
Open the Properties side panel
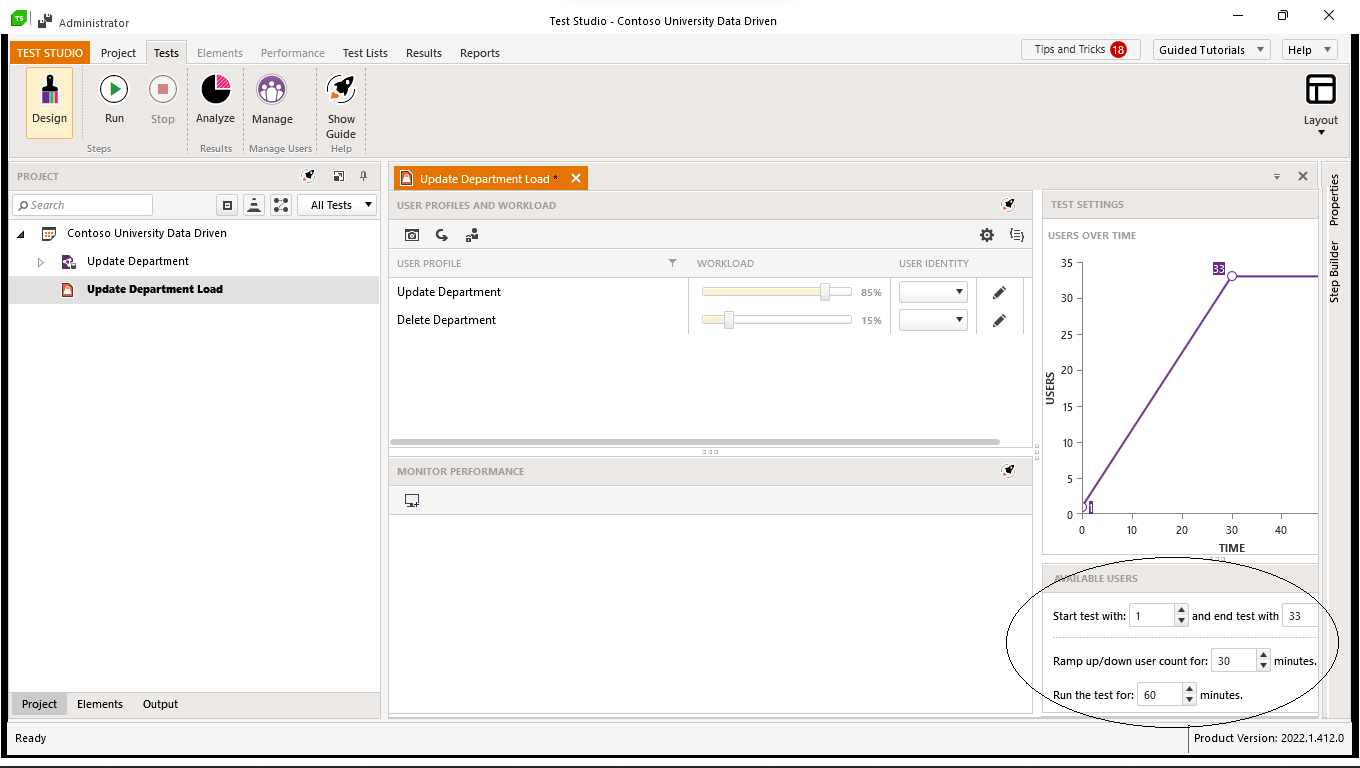point(1333,199)
